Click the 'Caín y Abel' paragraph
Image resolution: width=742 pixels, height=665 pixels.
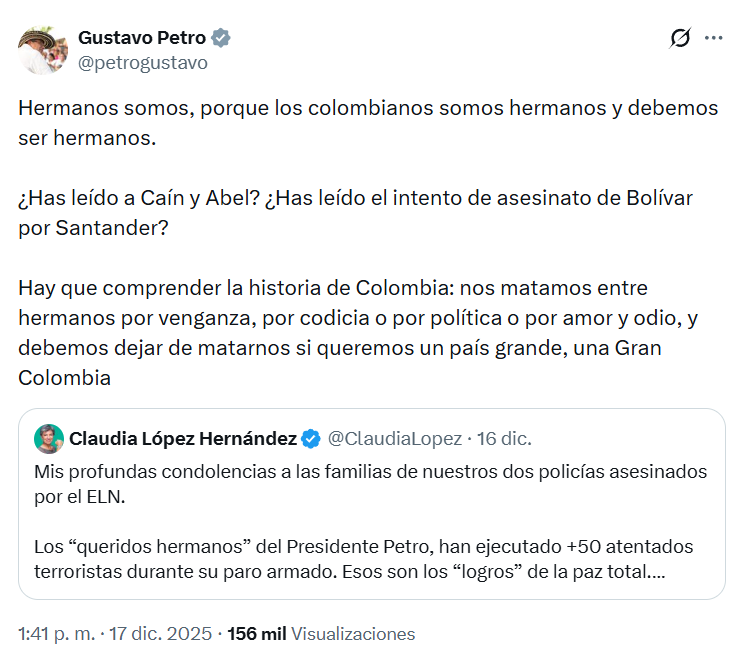pyautogui.click(x=355, y=211)
